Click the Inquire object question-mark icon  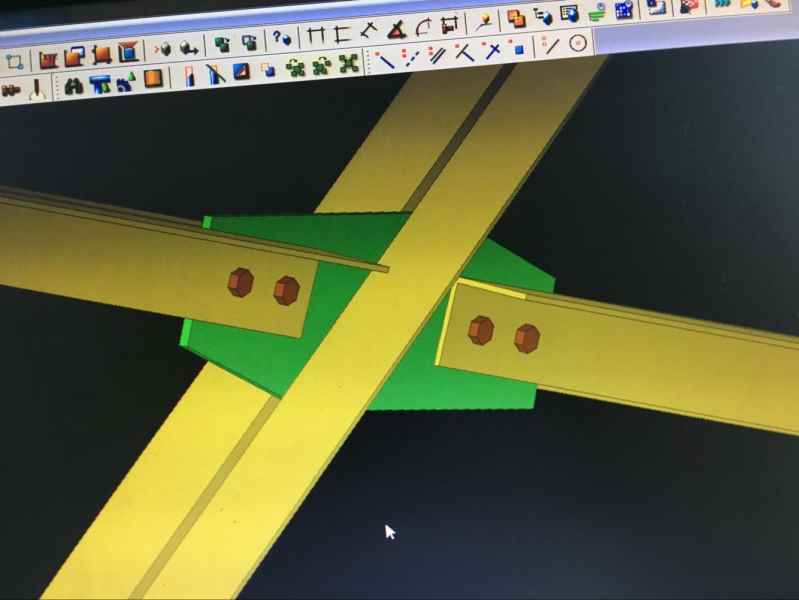point(282,38)
